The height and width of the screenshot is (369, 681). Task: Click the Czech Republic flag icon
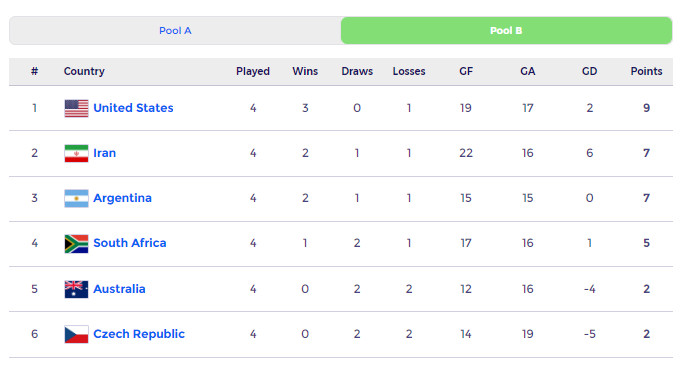(76, 334)
